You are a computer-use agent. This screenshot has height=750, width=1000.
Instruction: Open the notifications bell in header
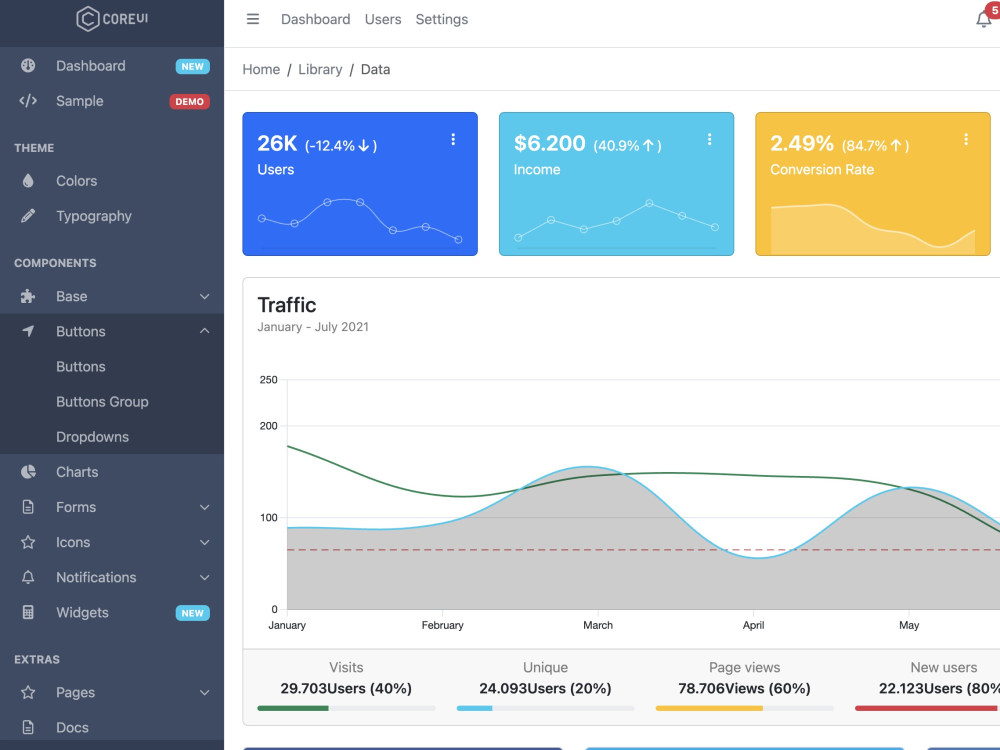pos(983,19)
